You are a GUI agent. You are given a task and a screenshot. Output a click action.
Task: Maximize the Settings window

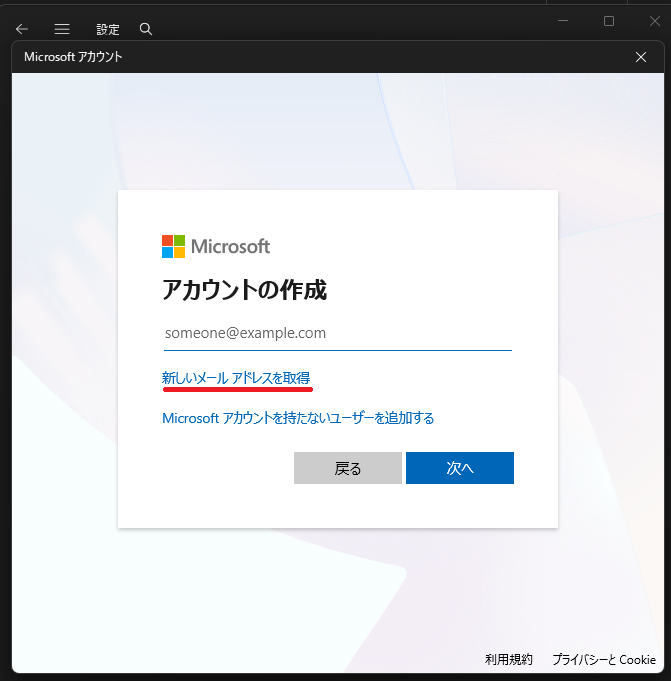(x=609, y=20)
